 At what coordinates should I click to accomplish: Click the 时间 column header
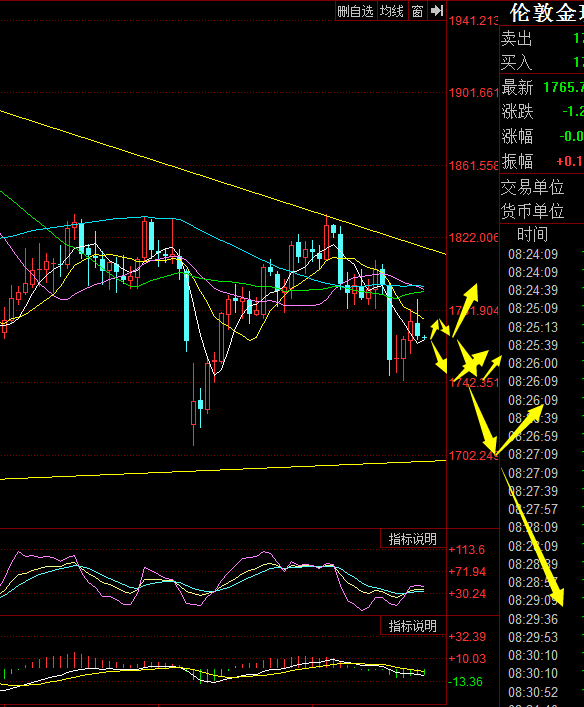coord(533,234)
